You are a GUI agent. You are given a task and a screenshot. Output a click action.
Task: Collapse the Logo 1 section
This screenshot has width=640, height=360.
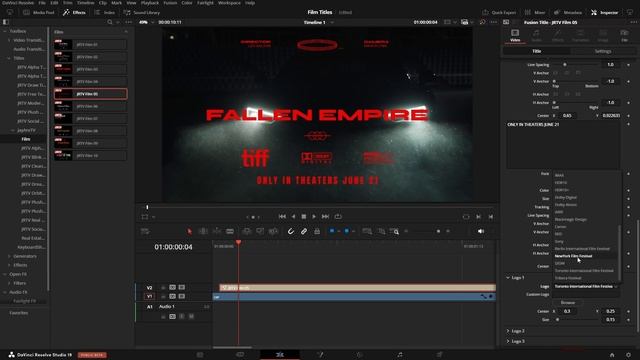tap(508, 278)
